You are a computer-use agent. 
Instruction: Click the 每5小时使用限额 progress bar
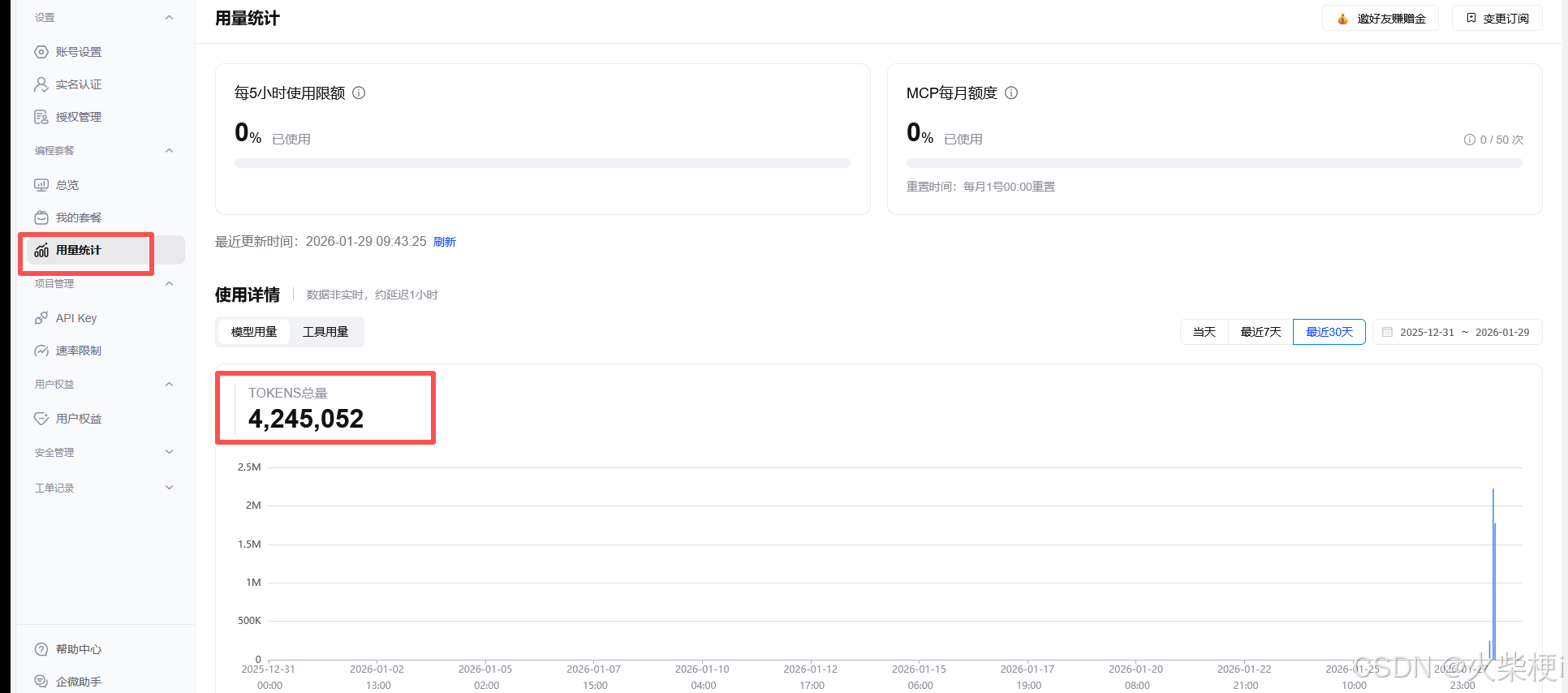click(542, 163)
